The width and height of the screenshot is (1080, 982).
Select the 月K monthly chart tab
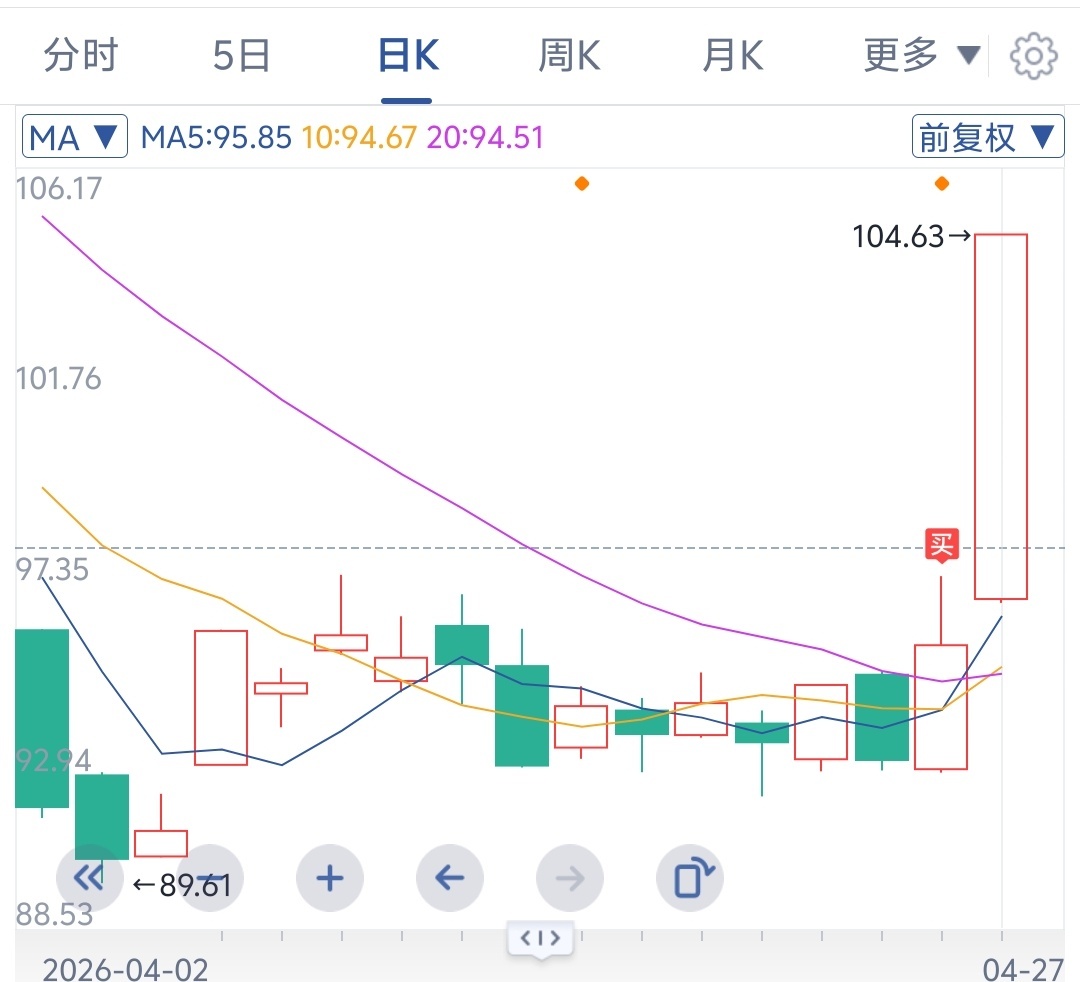(x=732, y=56)
